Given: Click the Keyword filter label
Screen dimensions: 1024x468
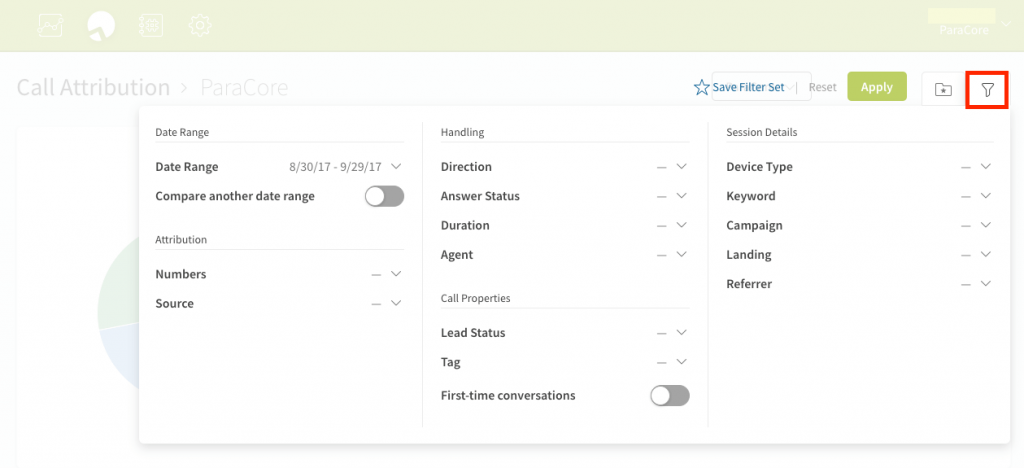Looking at the screenshot, I should 751,196.
